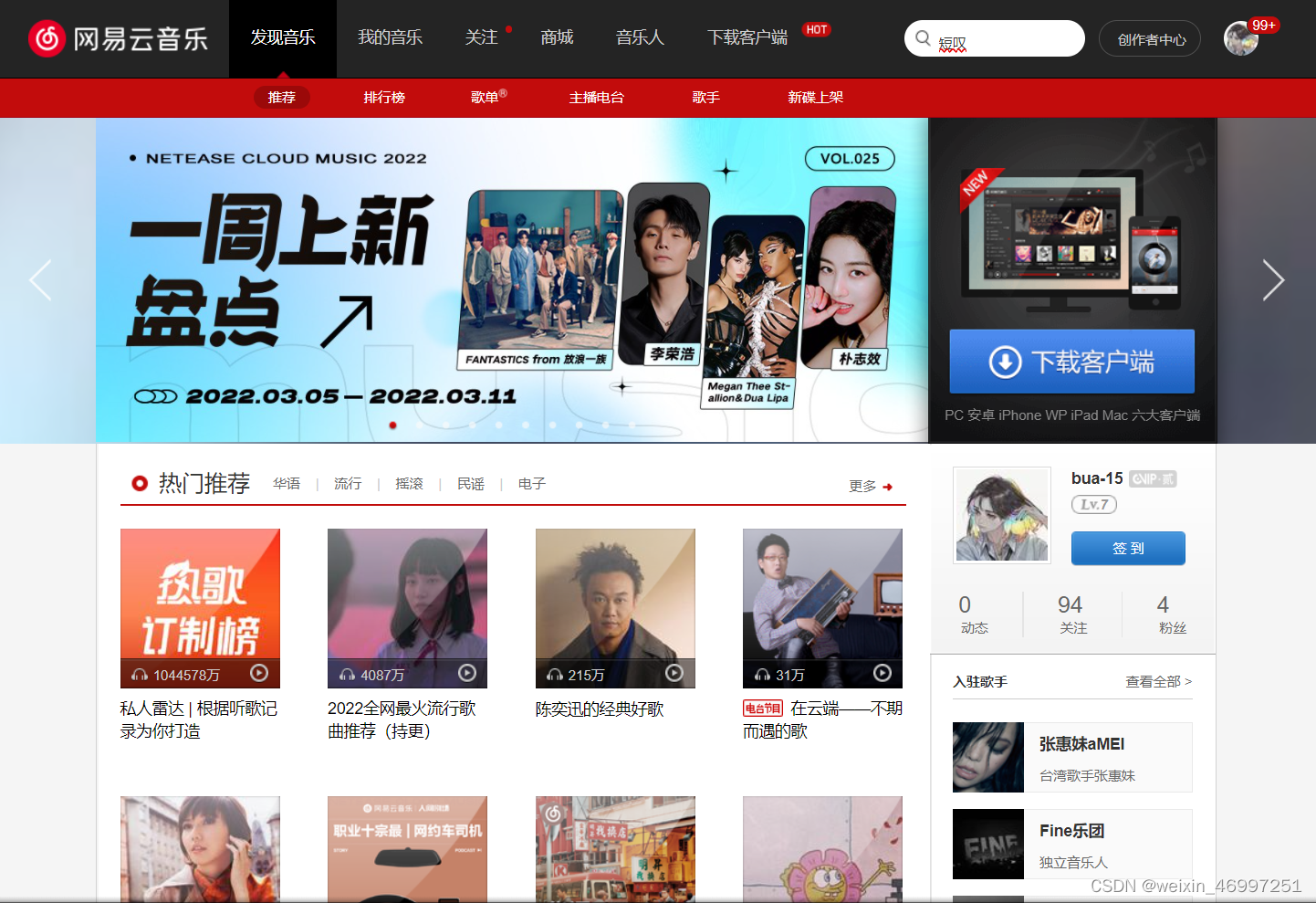The width and height of the screenshot is (1316, 903).
Task: Open 新碟上架 sub-navigation tab
Action: (815, 98)
